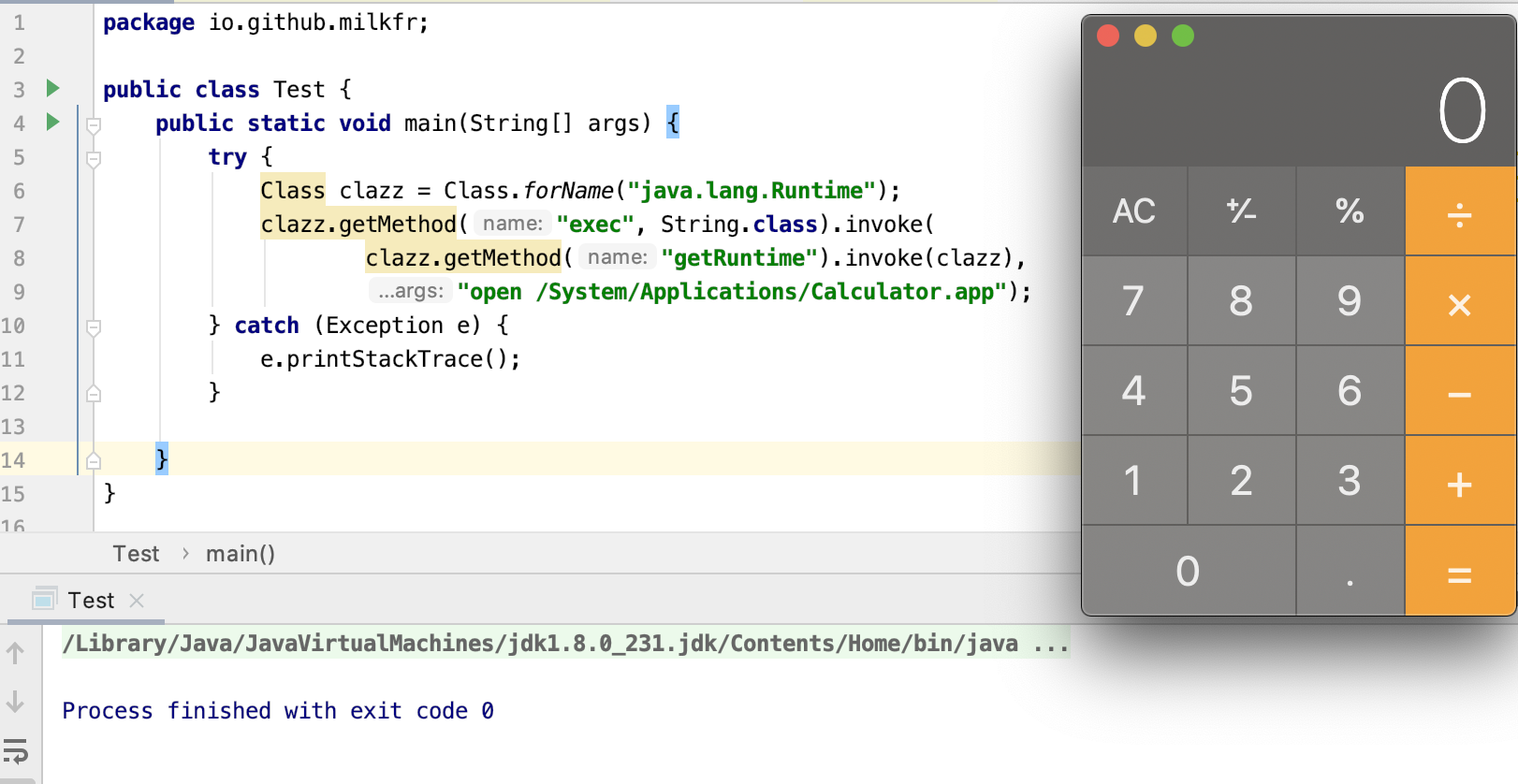Viewport: 1518px width, 784px height.
Task: Click digit 7 in Calculator
Action: [1133, 301]
